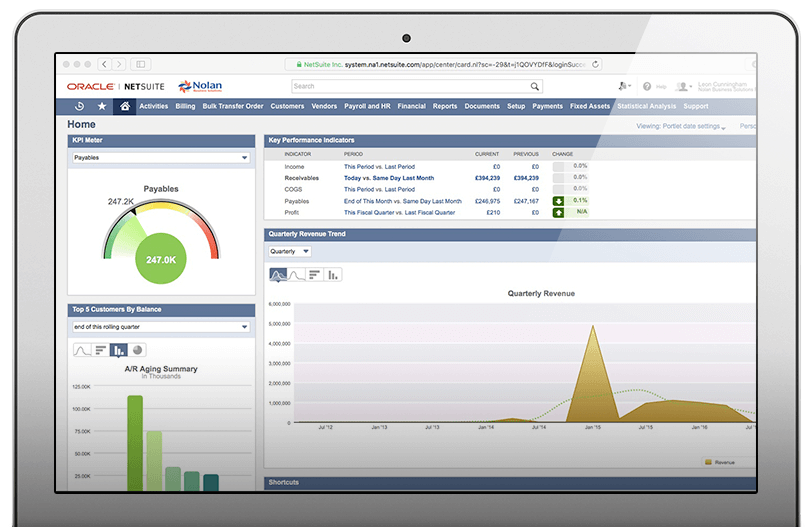Click the green Payables gauge value circle
The image size is (806, 527).
coord(161,259)
